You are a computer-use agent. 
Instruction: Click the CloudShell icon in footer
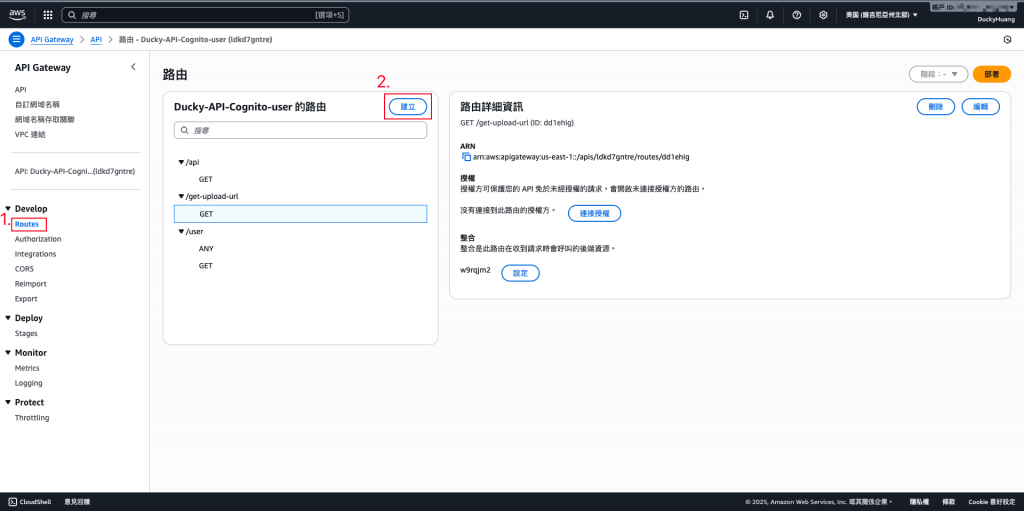[12, 502]
